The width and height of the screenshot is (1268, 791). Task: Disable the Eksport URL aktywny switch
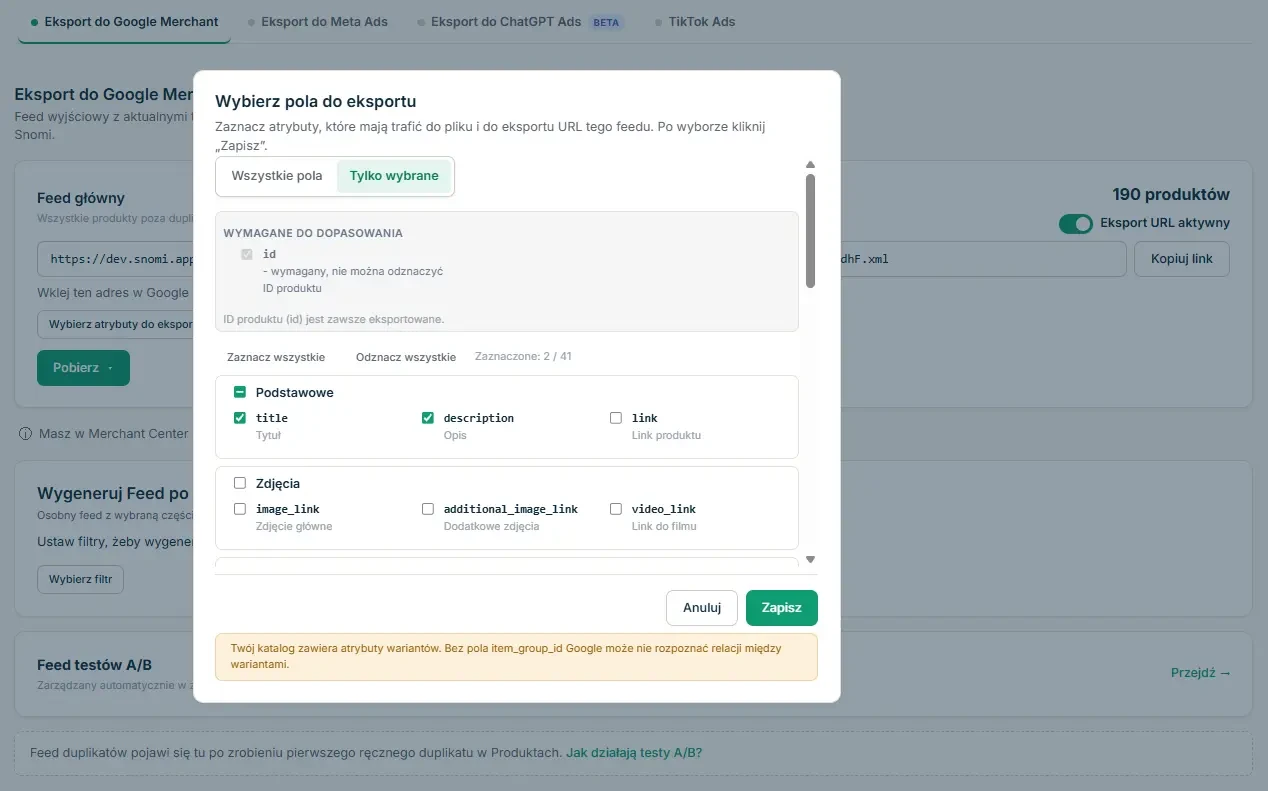[1076, 223]
